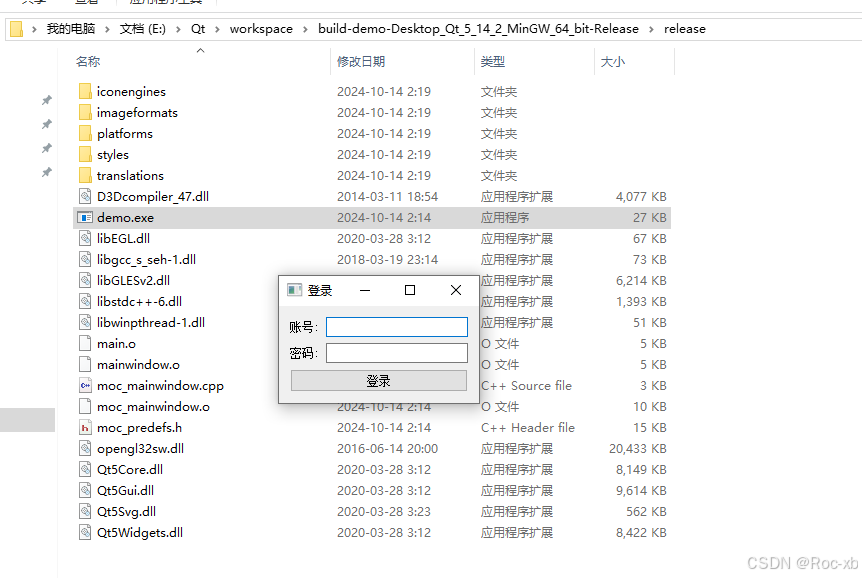Screen dimensions: 862x578
Task: Go to the build-demo-Desktop_Qt_5_14_2_MinGW_64_bit-Release breadcrumb
Action: (x=478, y=29)
